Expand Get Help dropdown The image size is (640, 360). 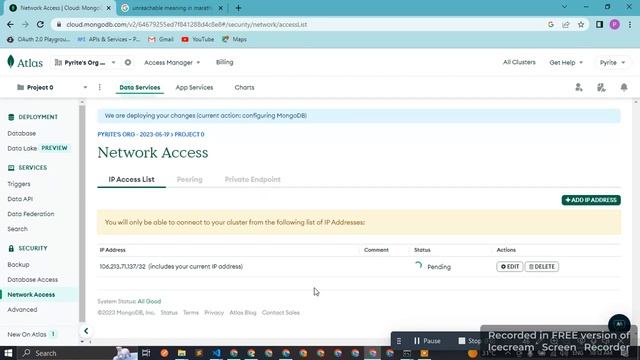pos(566,62)
